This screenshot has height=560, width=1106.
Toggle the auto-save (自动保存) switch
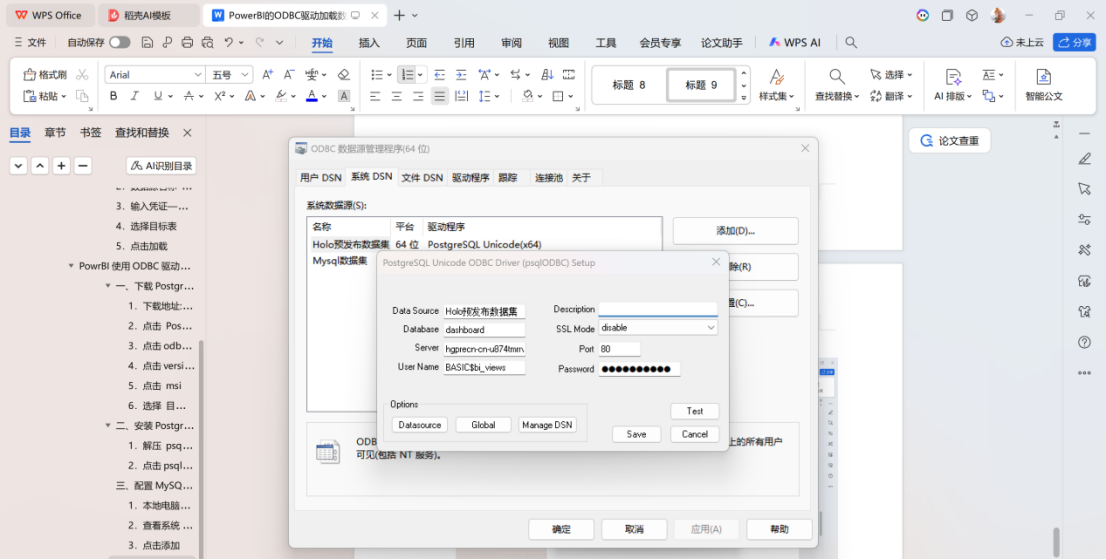click(x=119, y=42)
